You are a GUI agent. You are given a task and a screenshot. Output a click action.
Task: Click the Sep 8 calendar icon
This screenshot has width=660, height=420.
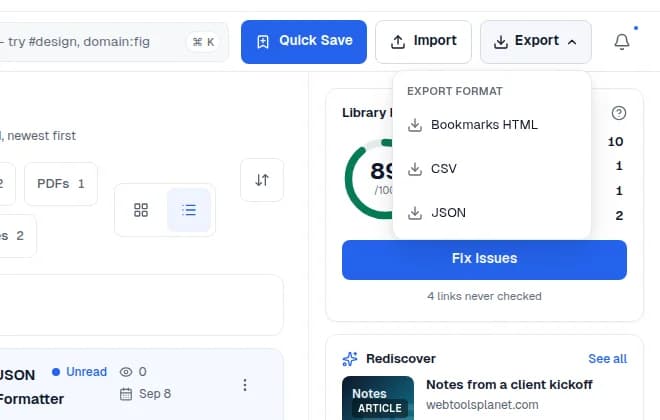[x=126, y=394]
